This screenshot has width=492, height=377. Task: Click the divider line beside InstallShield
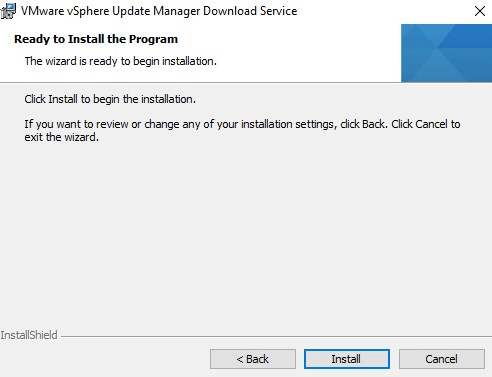[x=276, y=336]
